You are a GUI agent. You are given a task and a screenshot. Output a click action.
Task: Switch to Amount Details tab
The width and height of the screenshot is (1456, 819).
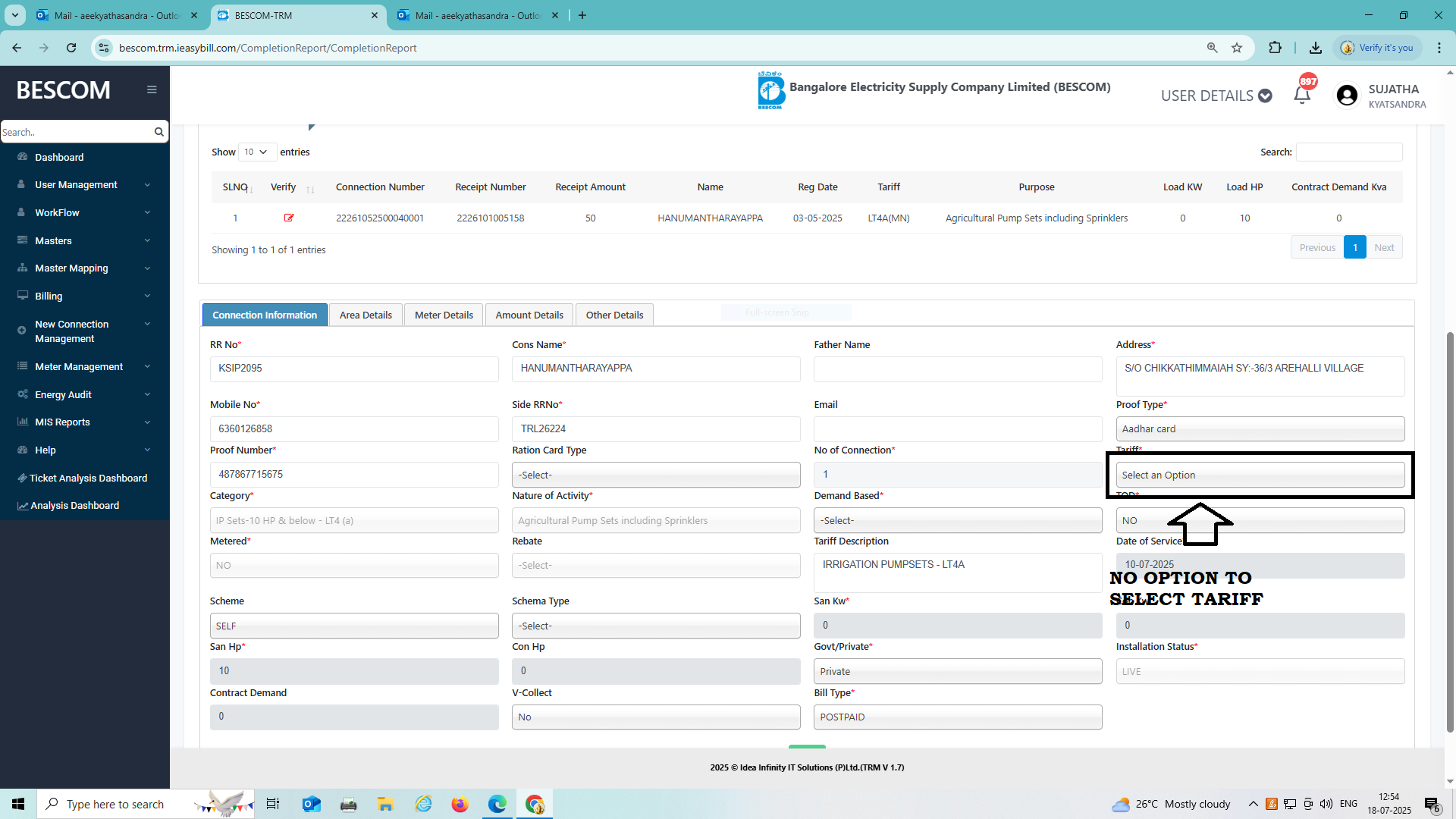[529, 315]
